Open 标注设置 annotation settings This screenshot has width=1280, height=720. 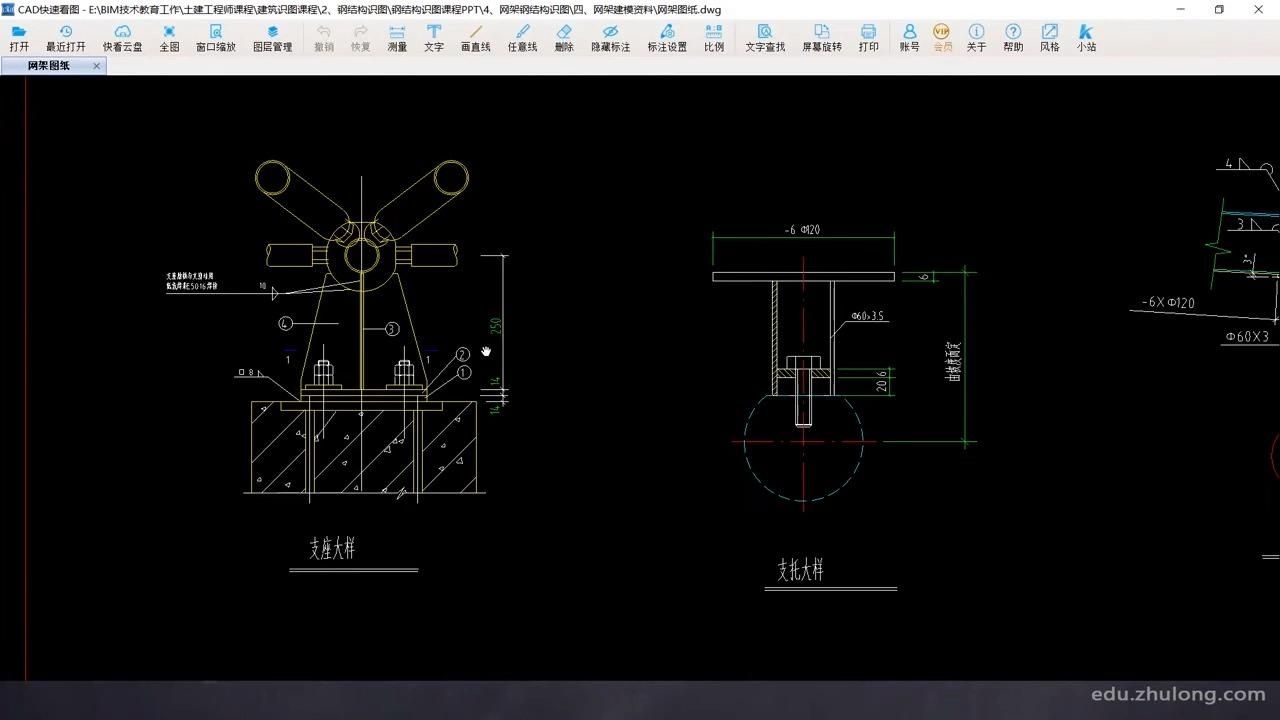[667, 38]
